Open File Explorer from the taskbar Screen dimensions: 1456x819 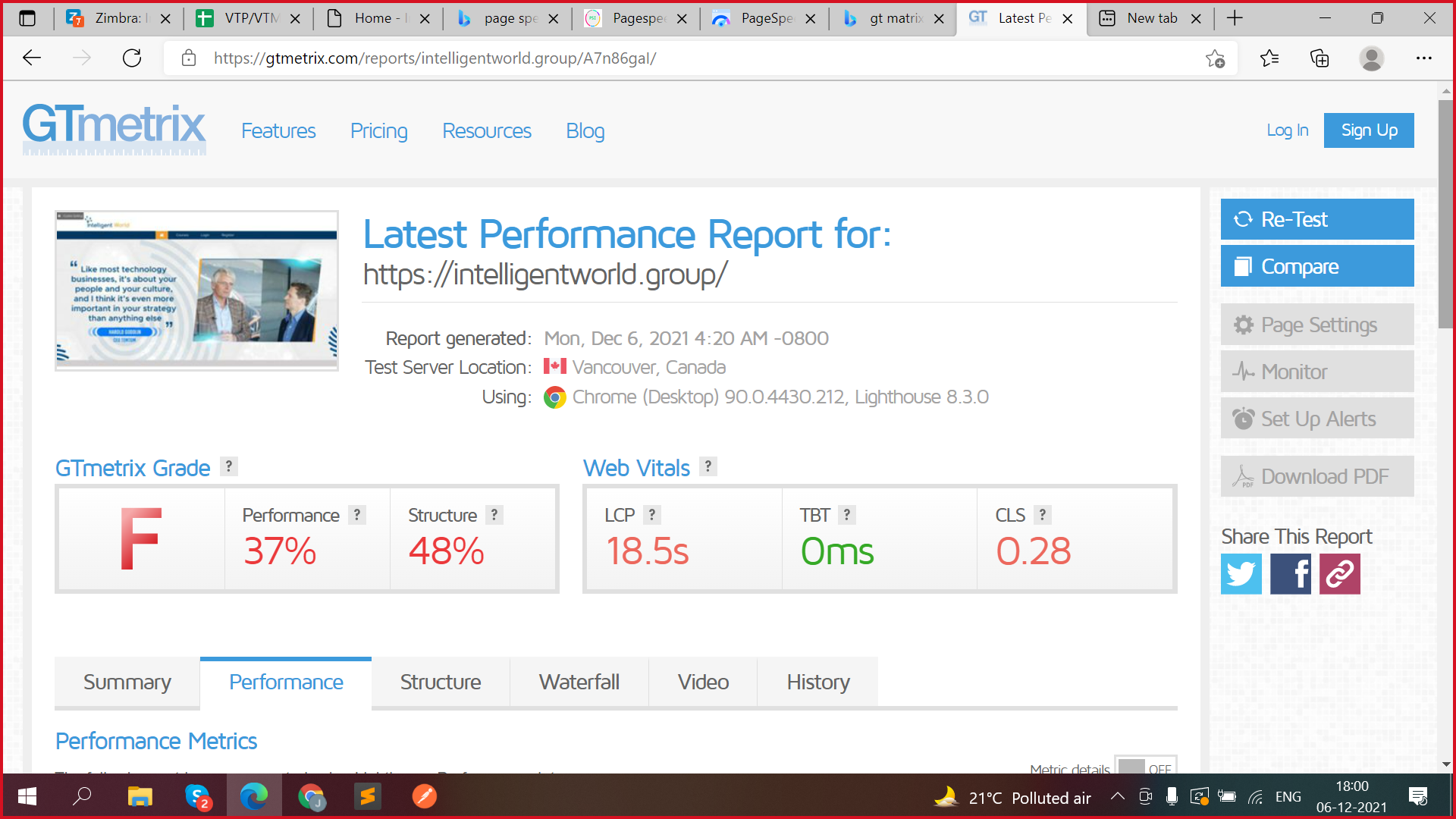pyautogui.click(x=140, y=796)
